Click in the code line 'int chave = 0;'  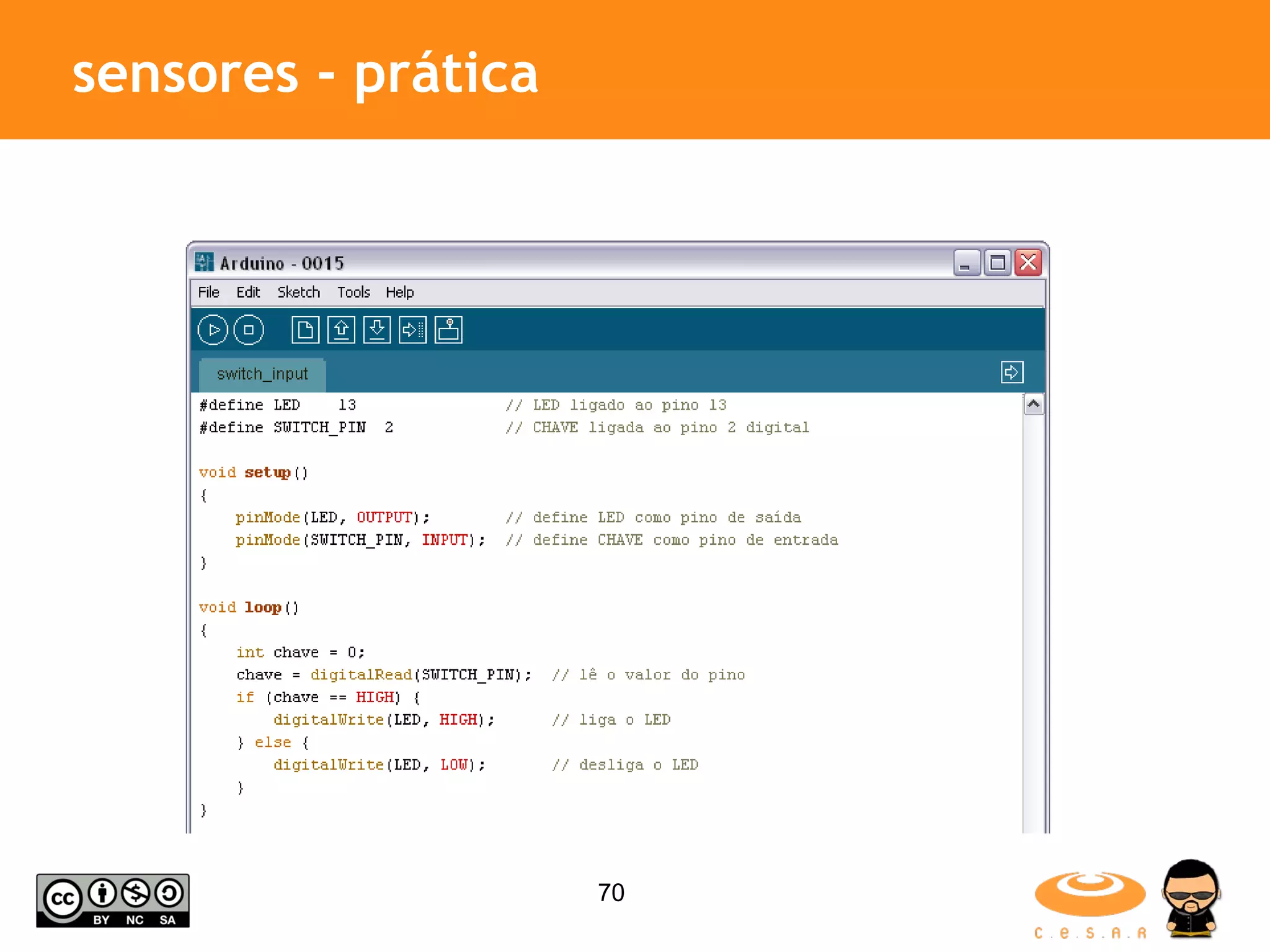click(301, 652)
